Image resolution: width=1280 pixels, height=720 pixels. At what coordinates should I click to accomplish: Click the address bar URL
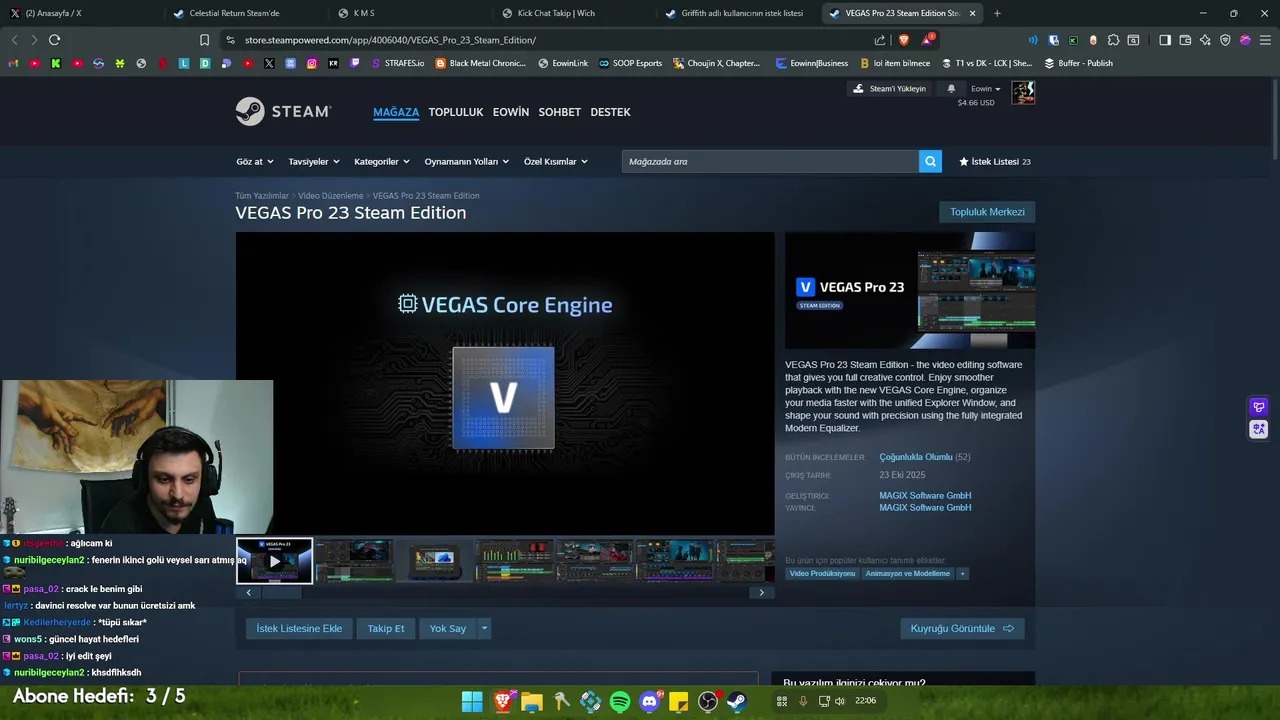pos(390,40)
